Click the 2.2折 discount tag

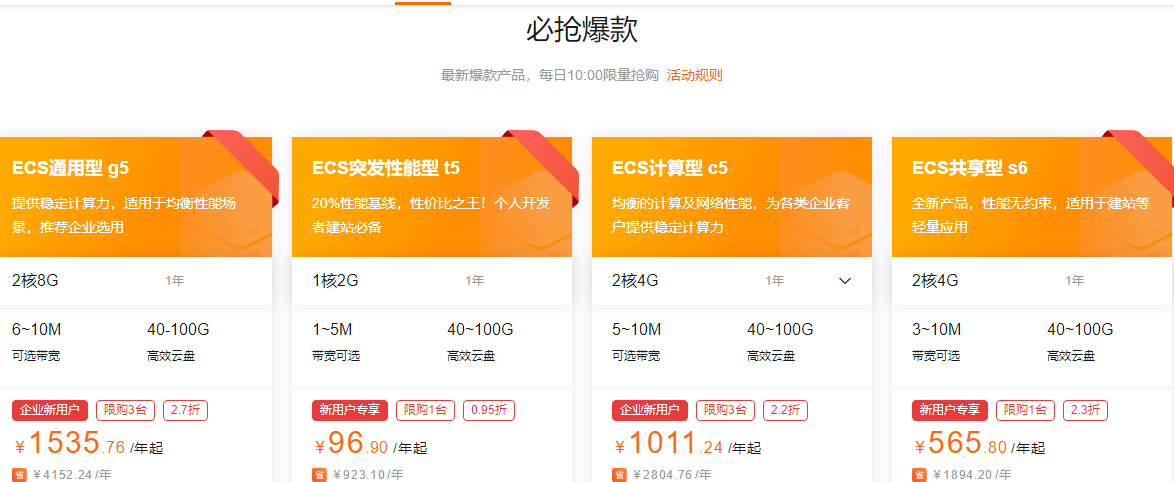tap(785, 410)
